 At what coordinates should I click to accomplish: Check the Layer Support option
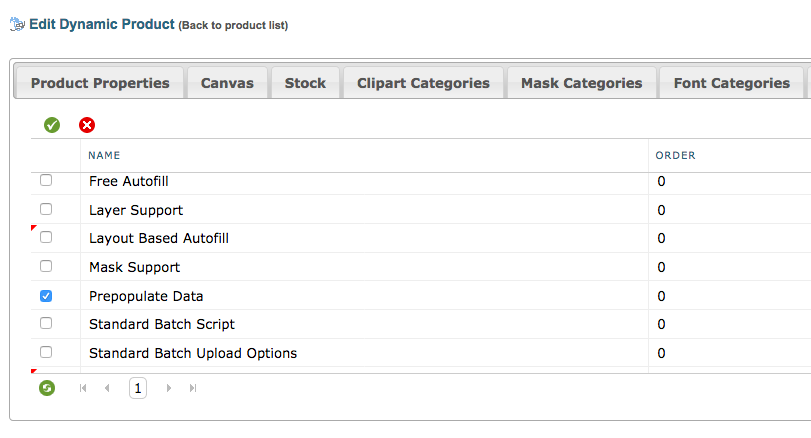point(46,210)
